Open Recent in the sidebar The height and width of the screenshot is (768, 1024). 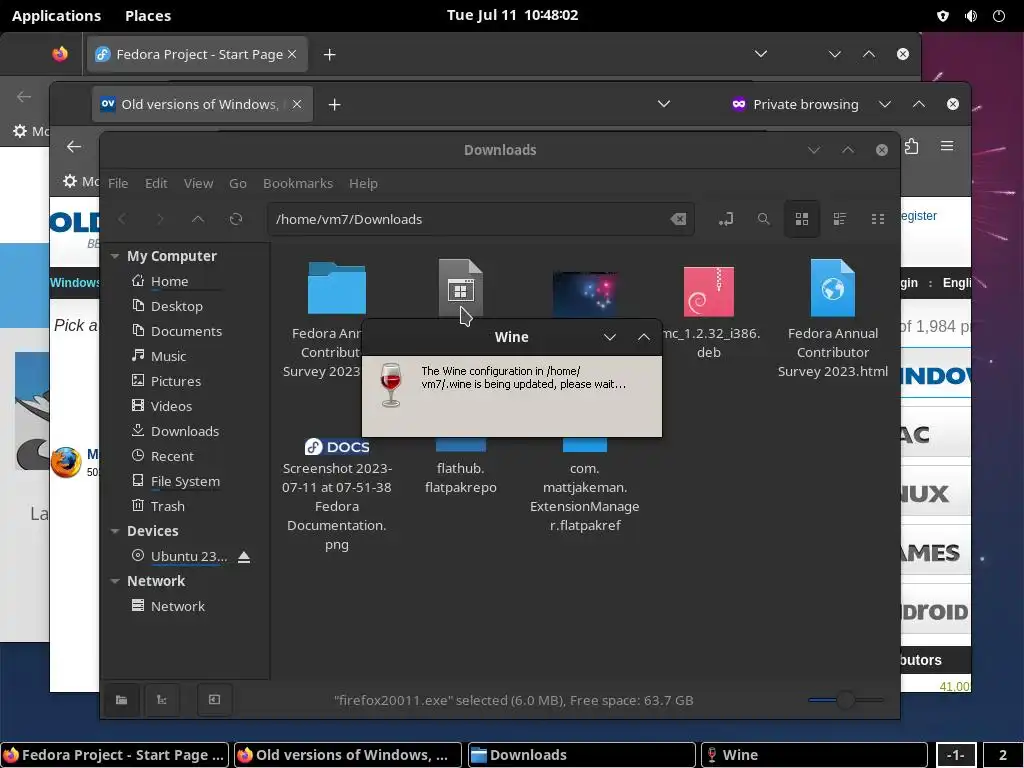point(172,456)
